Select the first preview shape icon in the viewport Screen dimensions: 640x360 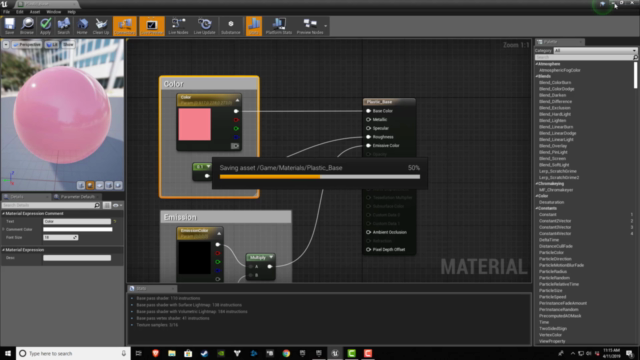coord(81,185)
